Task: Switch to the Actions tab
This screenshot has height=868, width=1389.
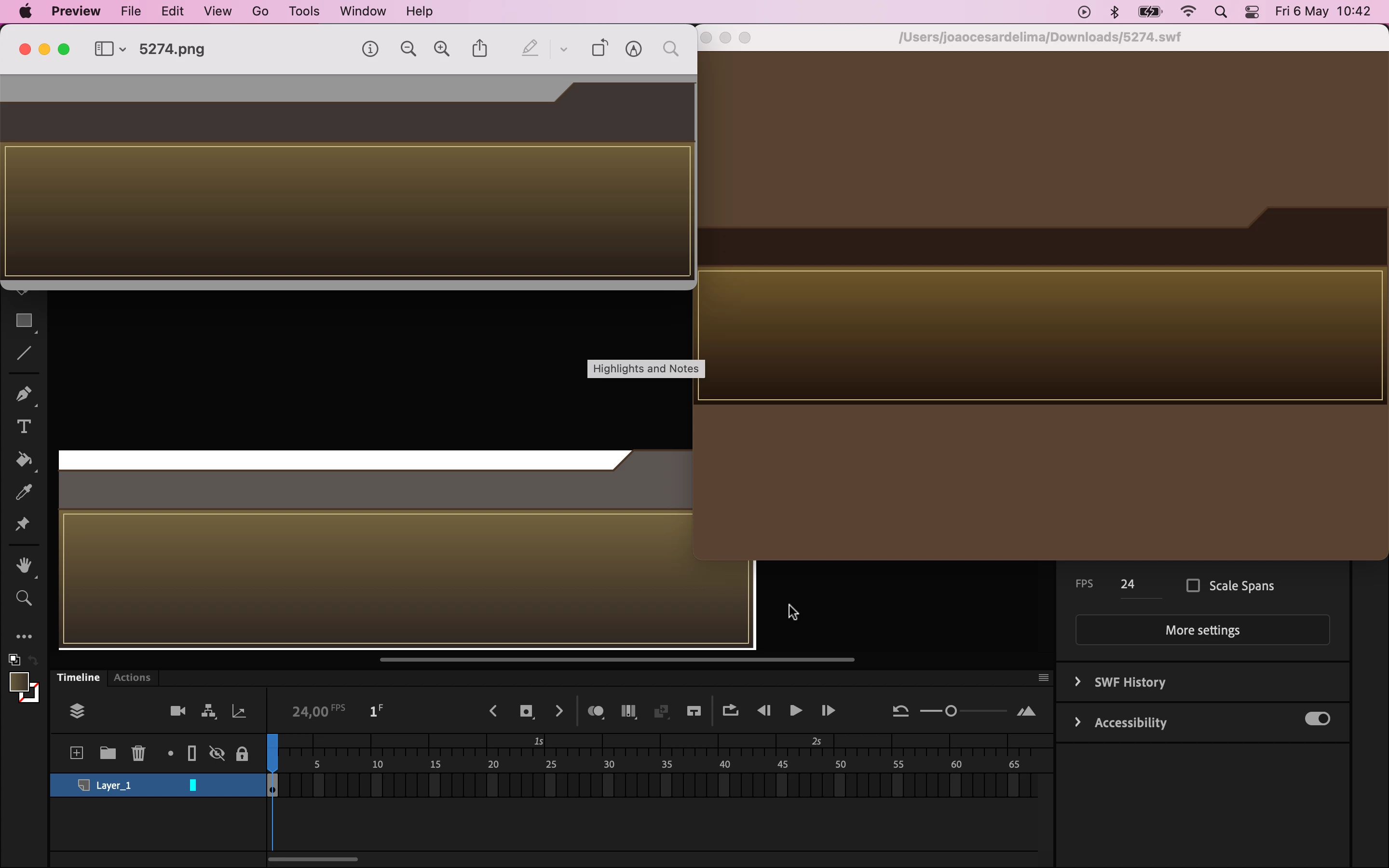Action: click(132, 678)
